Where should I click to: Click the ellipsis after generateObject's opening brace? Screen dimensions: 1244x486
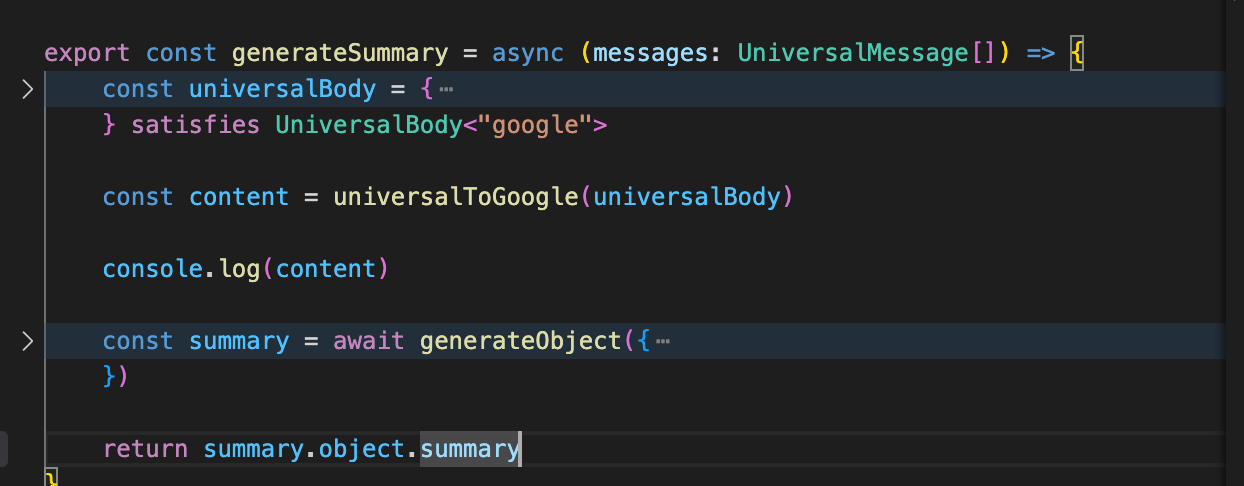click(x=662, y=342)
